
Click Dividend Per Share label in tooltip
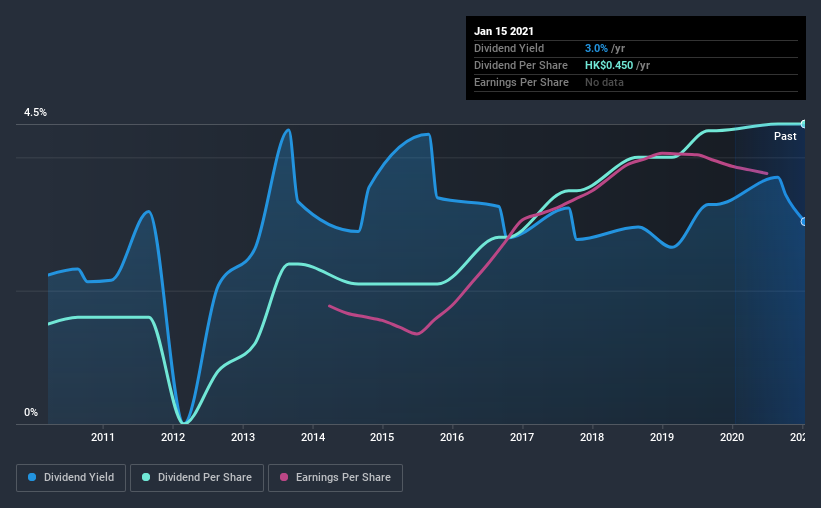(521, 65)
